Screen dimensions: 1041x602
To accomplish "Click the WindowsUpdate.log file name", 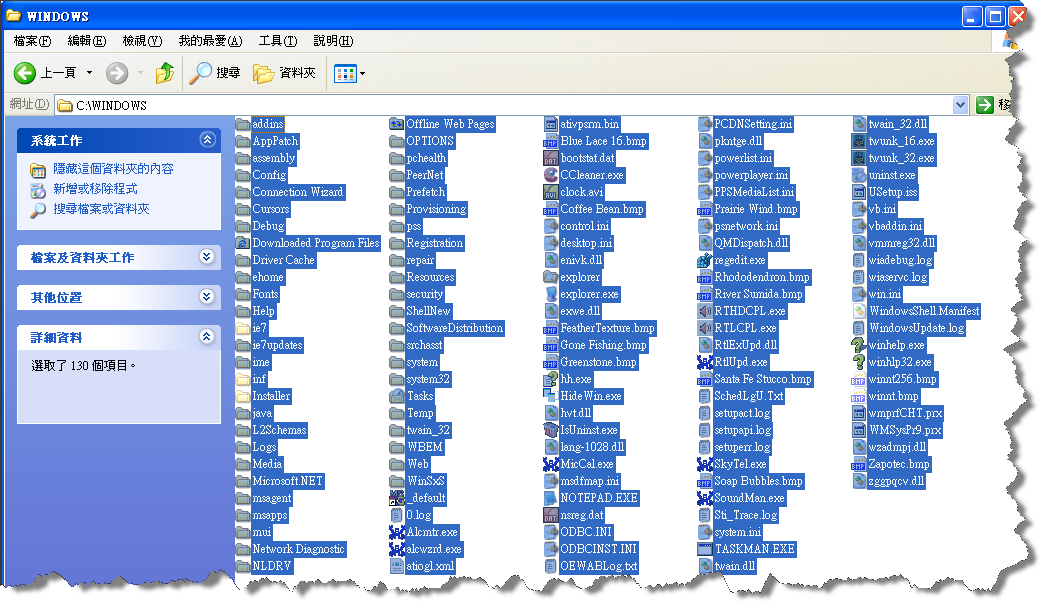I will pyautogui.click(x=917, y=328).
